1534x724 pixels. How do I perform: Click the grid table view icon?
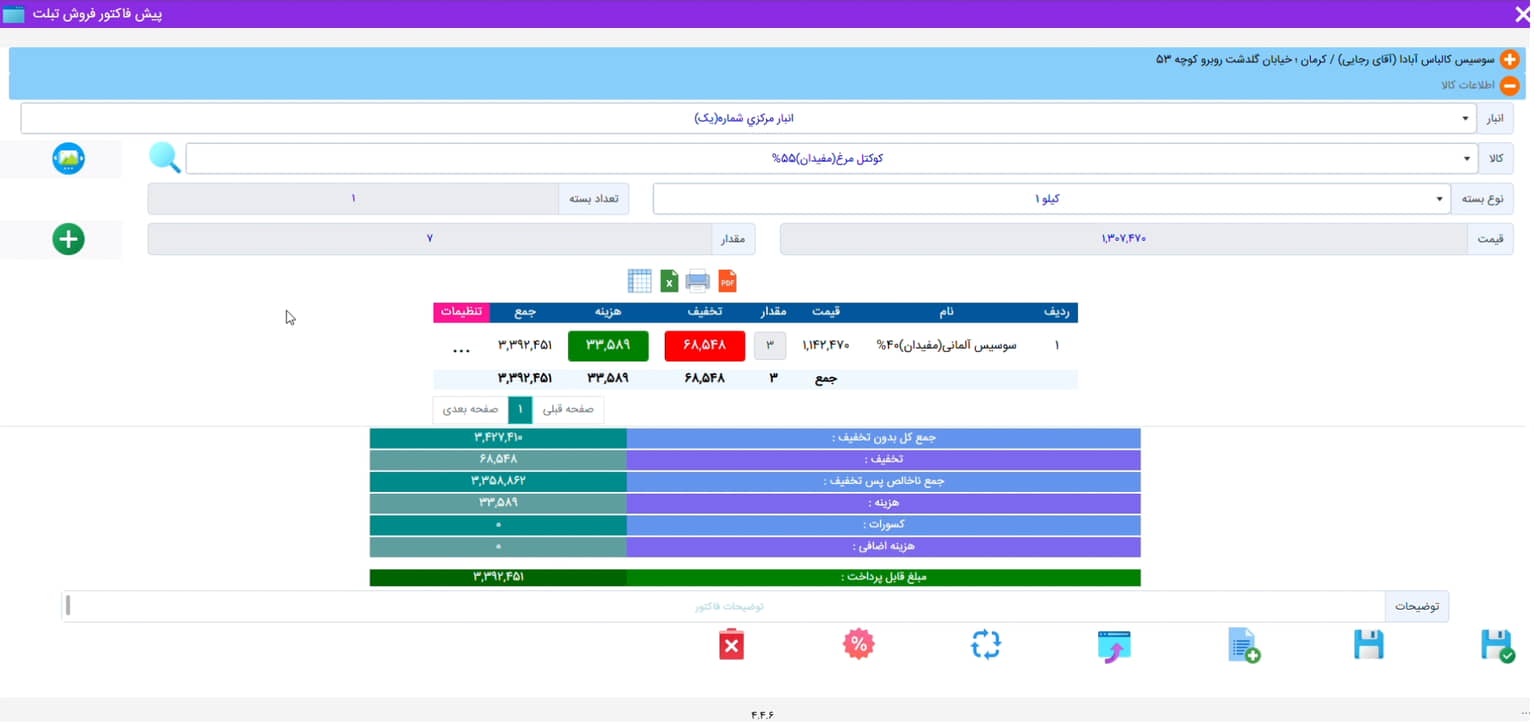pyautogui.click(x=639, y=281)
